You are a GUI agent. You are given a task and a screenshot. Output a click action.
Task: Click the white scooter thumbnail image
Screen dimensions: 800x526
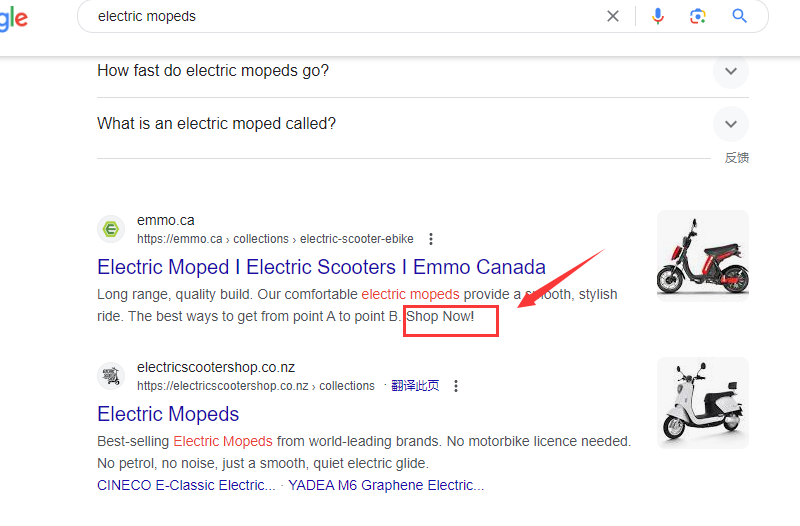point(703,403)
